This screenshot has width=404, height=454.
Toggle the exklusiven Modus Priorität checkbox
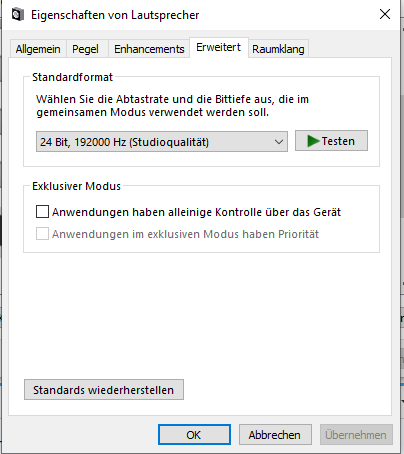(42, 234)
